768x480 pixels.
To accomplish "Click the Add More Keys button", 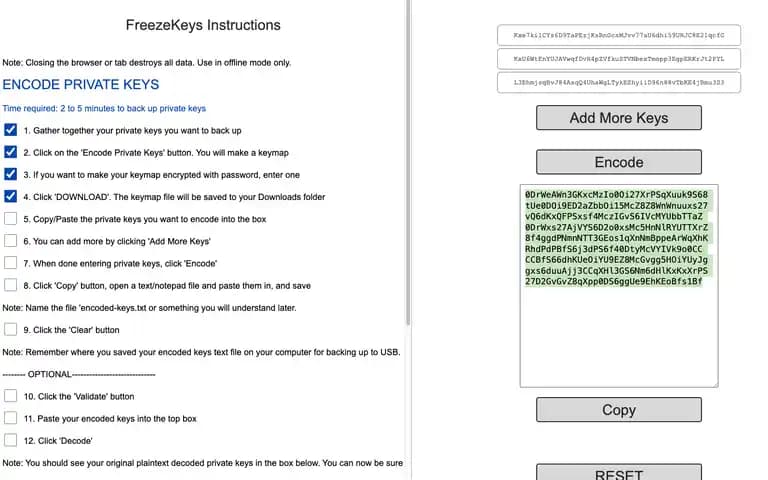I will pos(619,118).
